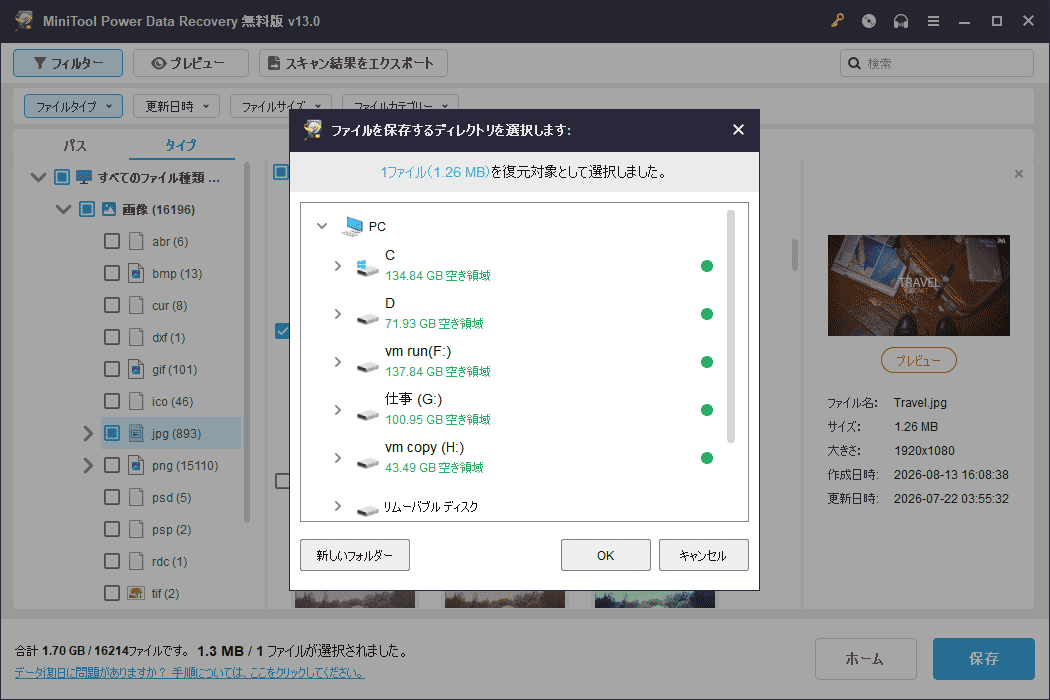Click the リムーバブル ディスク drive icon
This screenshot has height=700, width=1050.
367,510
